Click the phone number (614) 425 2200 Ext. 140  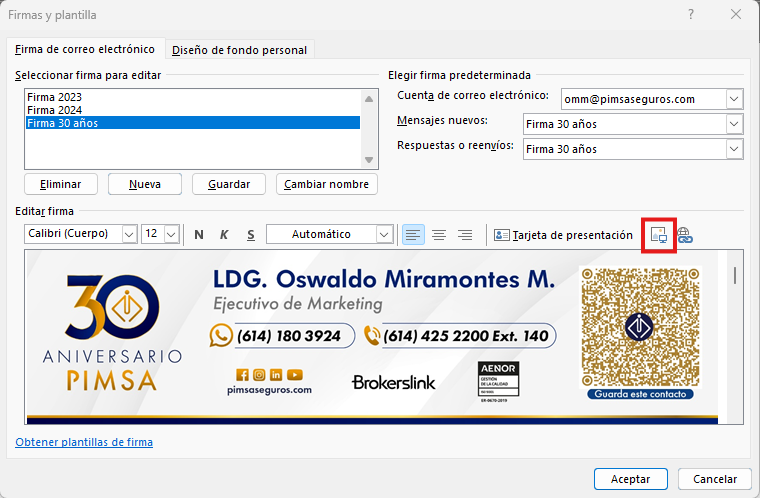click(x=460, y=336)
